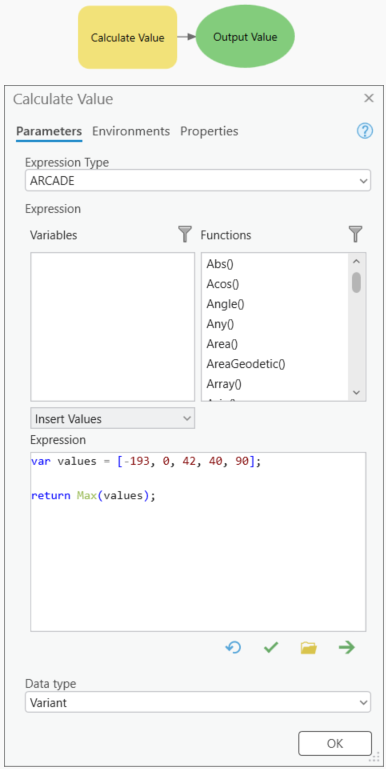
Task: Open the Data type dropdown showing Variant
Action: (x=198, y=702)
